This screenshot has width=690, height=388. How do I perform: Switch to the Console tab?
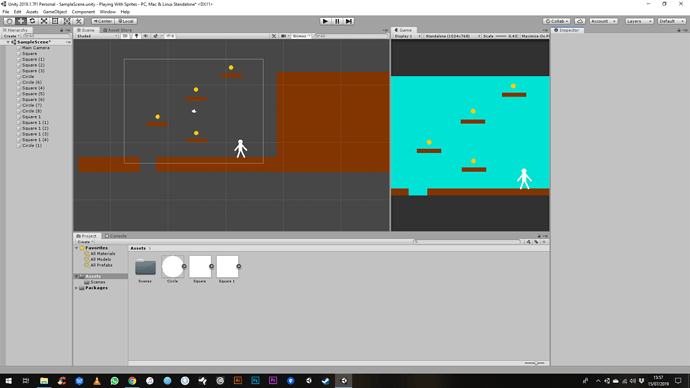116,236
